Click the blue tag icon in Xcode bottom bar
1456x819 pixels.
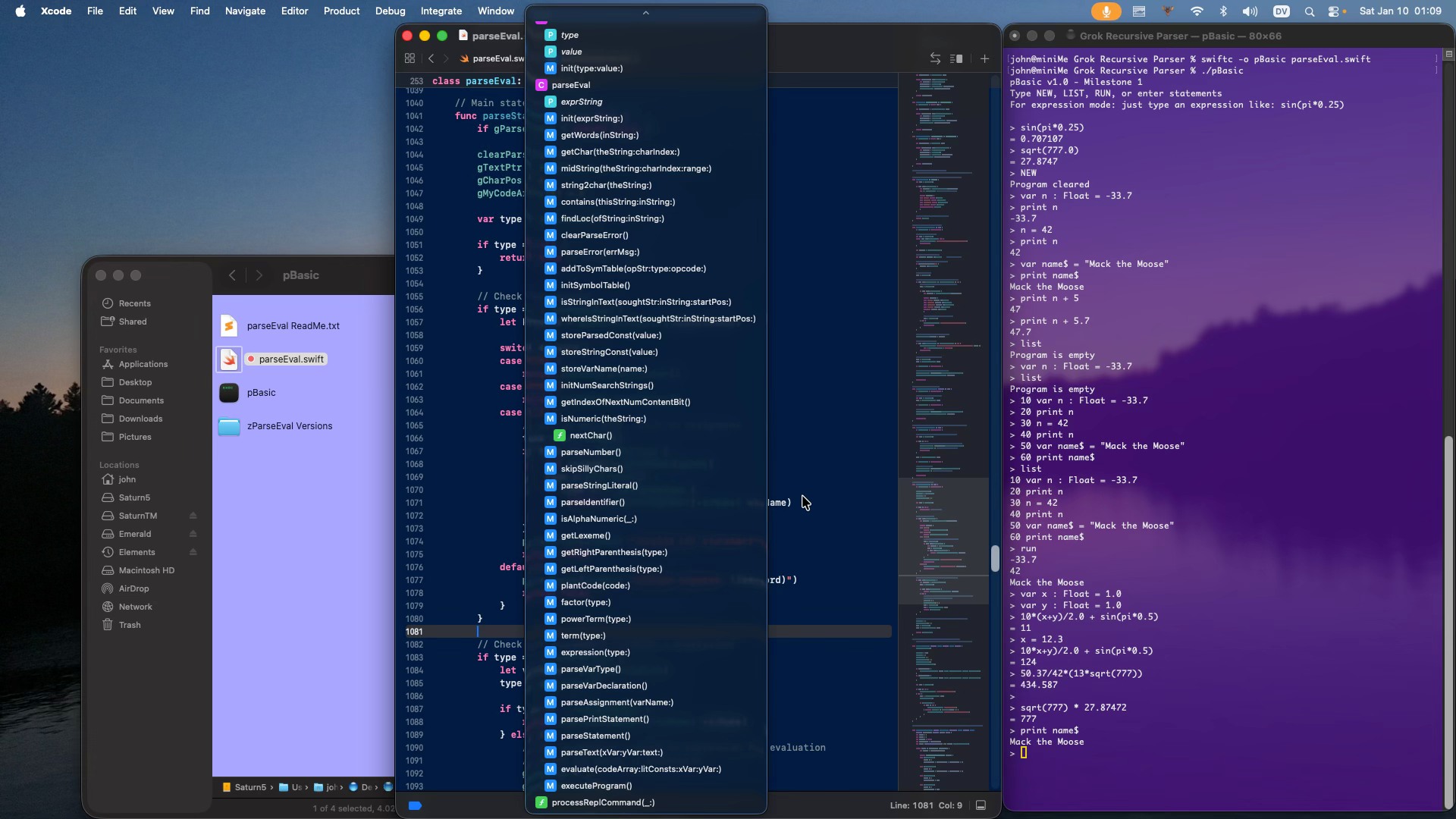click(415, 805)
